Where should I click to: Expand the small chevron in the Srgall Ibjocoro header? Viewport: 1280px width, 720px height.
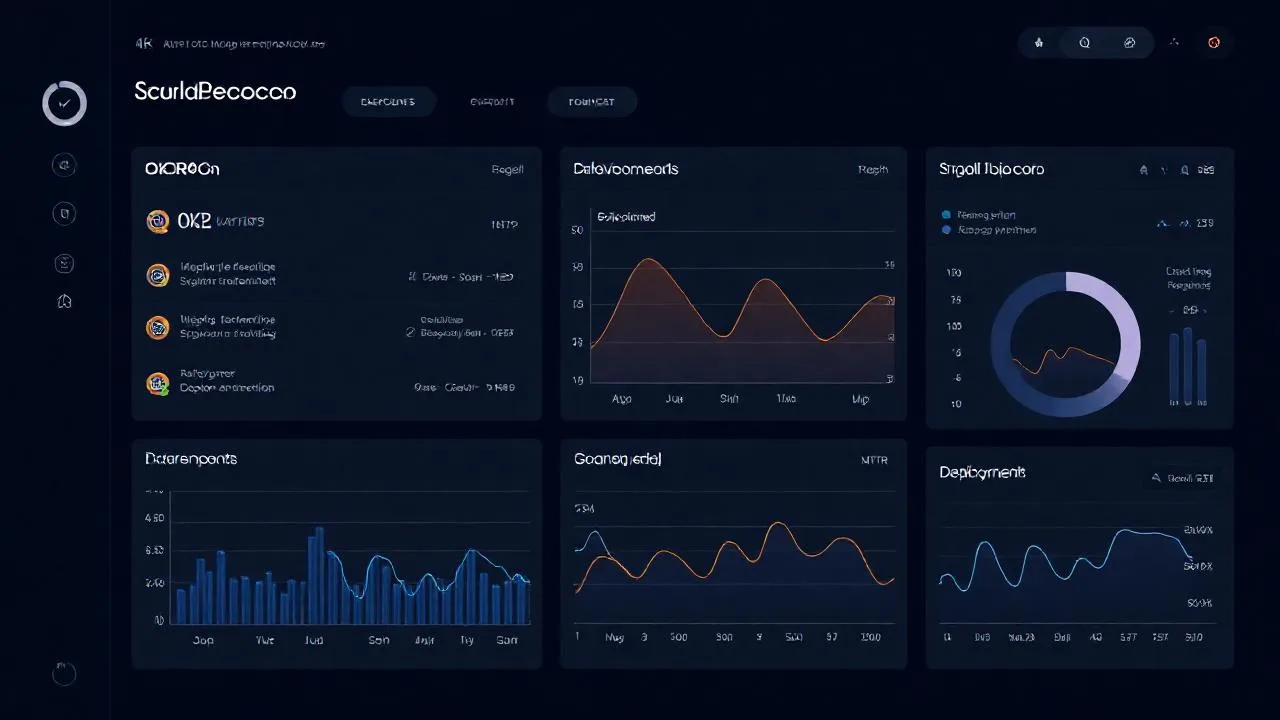(x=1163, y=170)
